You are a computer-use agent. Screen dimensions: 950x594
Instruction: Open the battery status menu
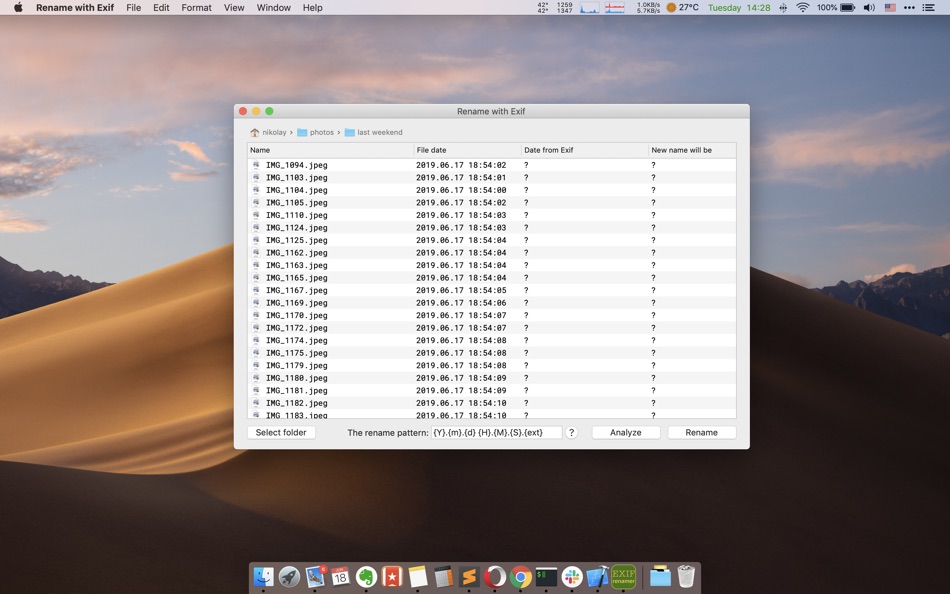(836, 7)
